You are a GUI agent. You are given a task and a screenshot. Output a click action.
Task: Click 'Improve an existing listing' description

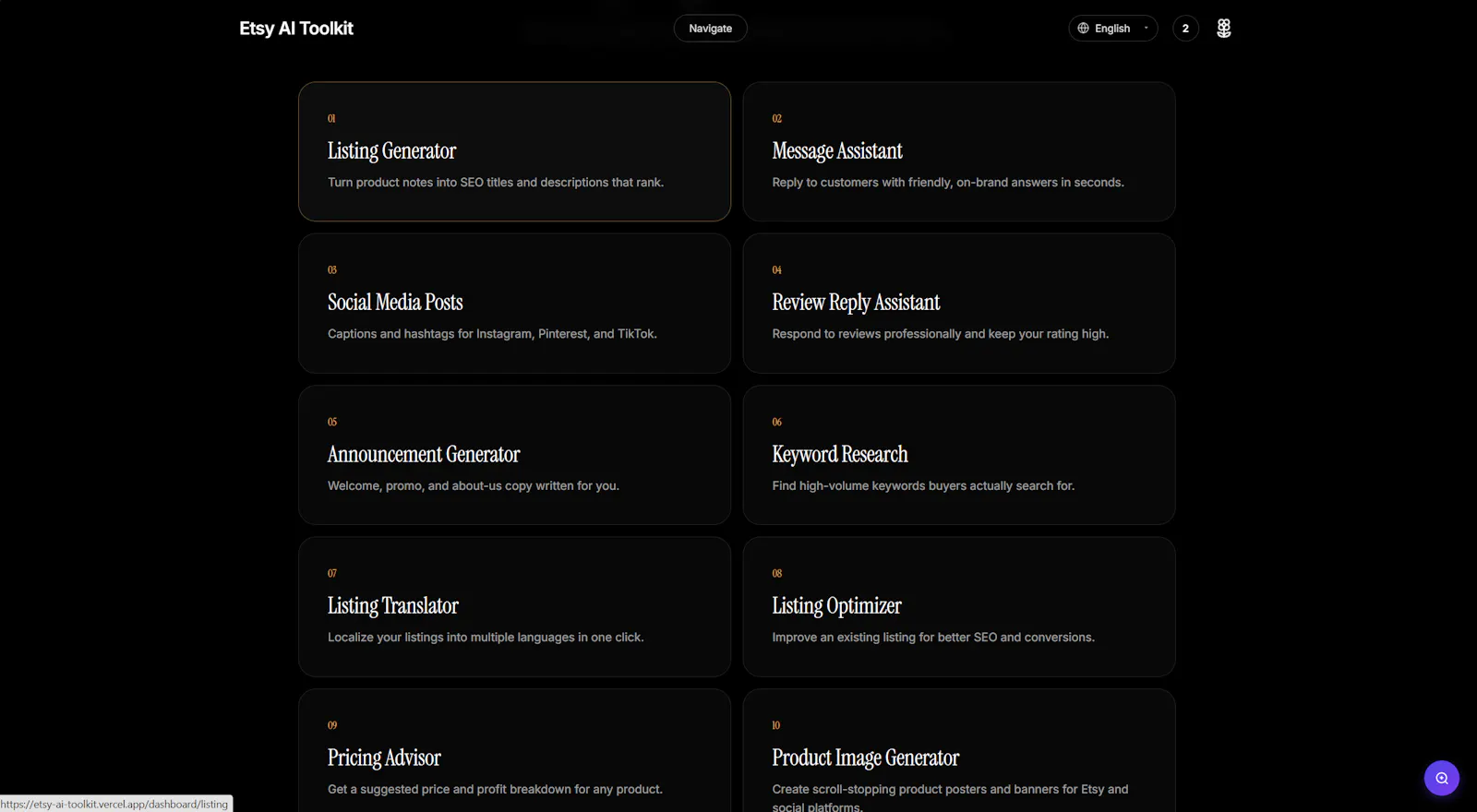(x=933, y=638)
